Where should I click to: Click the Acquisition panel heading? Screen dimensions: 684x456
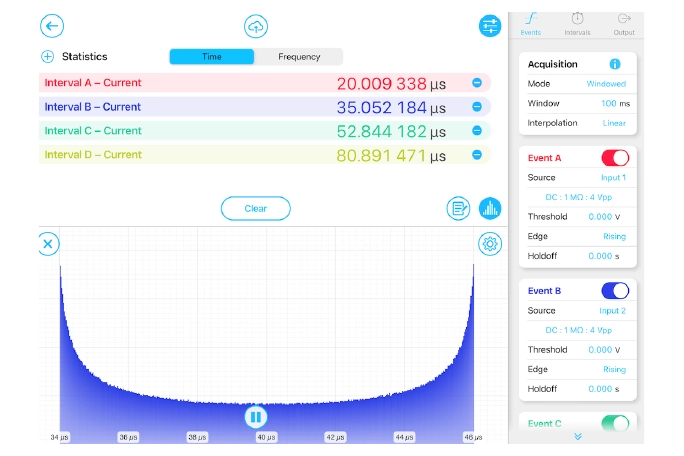coord(552,64)
